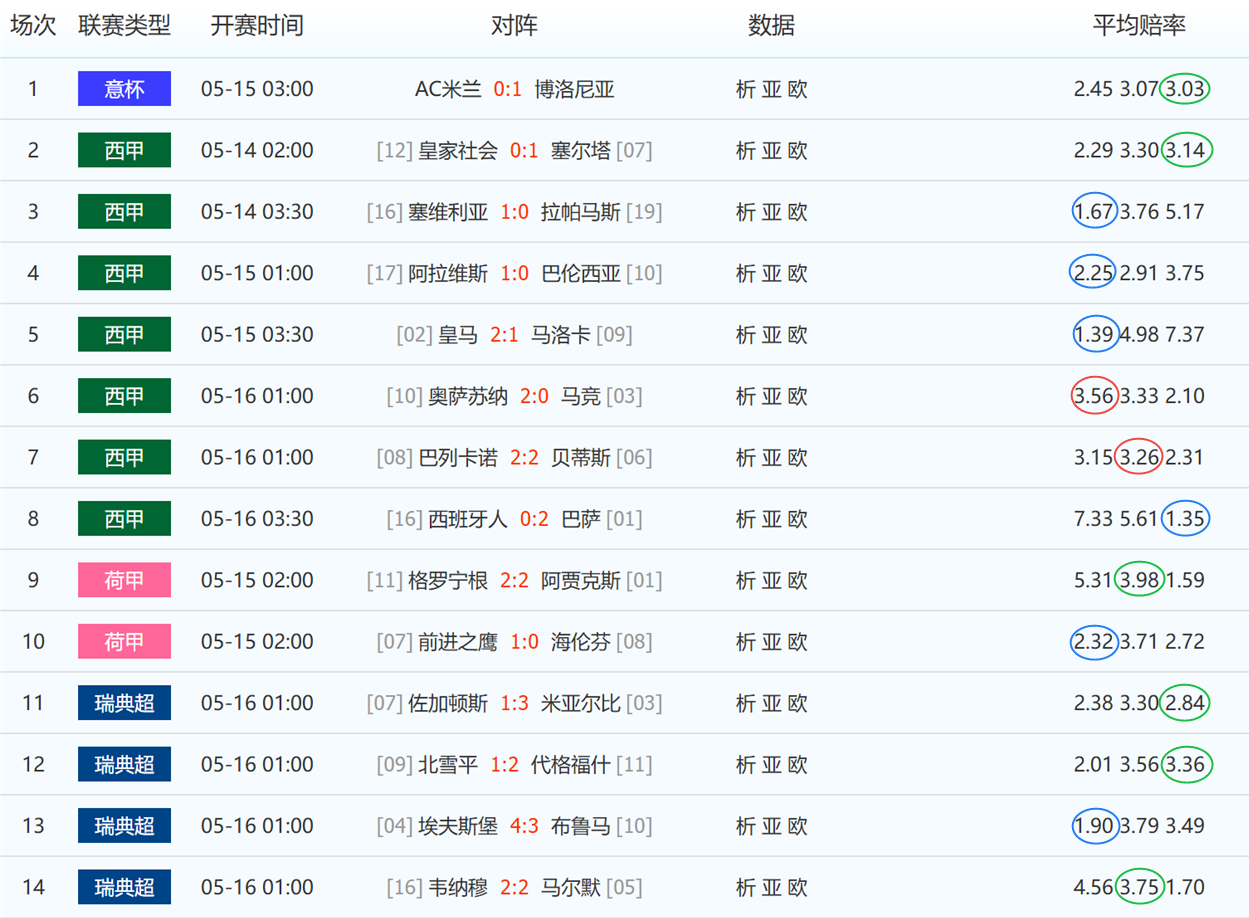1249x918 pixels.
Task: Click the 4:3 score of 埃夫斯堡 match
Action: (524, 826)
